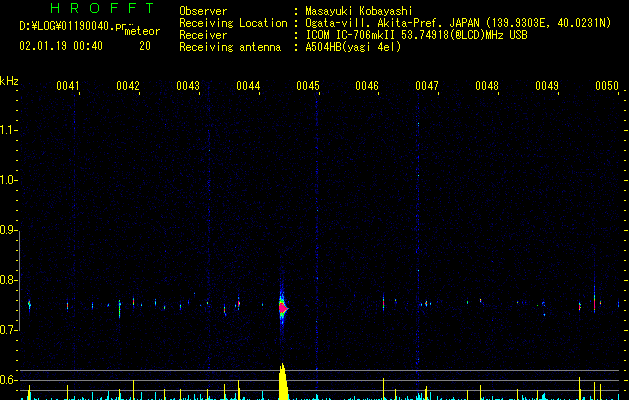Screen dimensions: 629x400
Task: Select the A504HB(yagi 4el) antenna text
Action: coord(353,47)
